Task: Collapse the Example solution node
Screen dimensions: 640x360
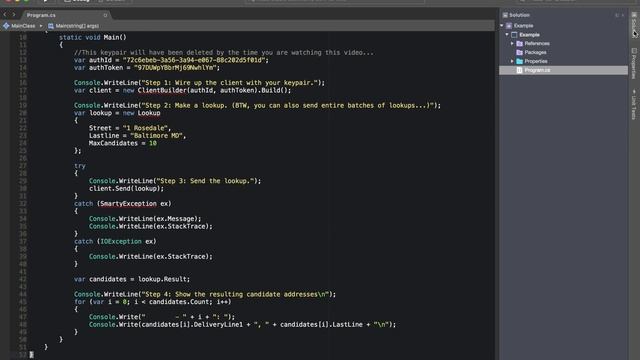Action: pyautogui.click(x=502, y=26)
